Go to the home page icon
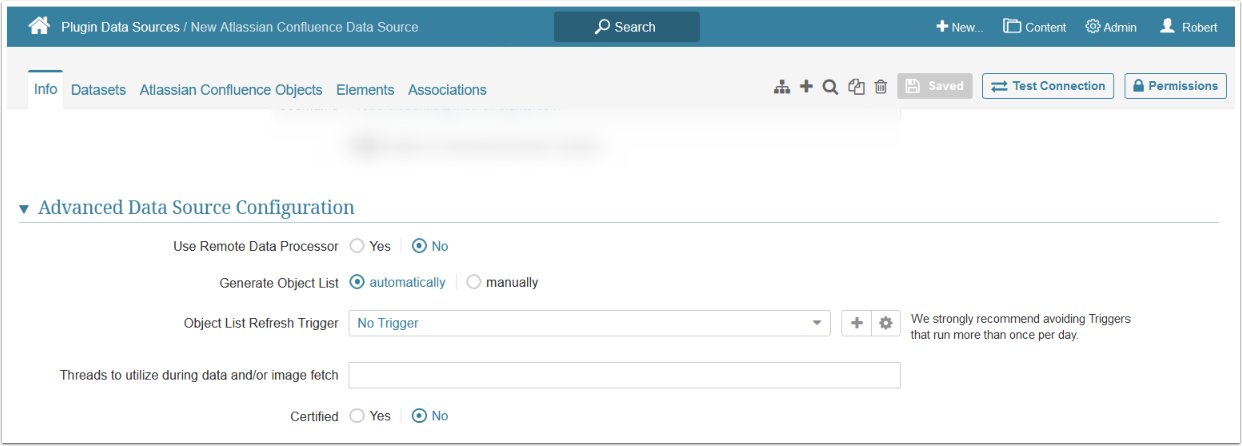The width and height of the screenshot is (1242, 446). 39,27
